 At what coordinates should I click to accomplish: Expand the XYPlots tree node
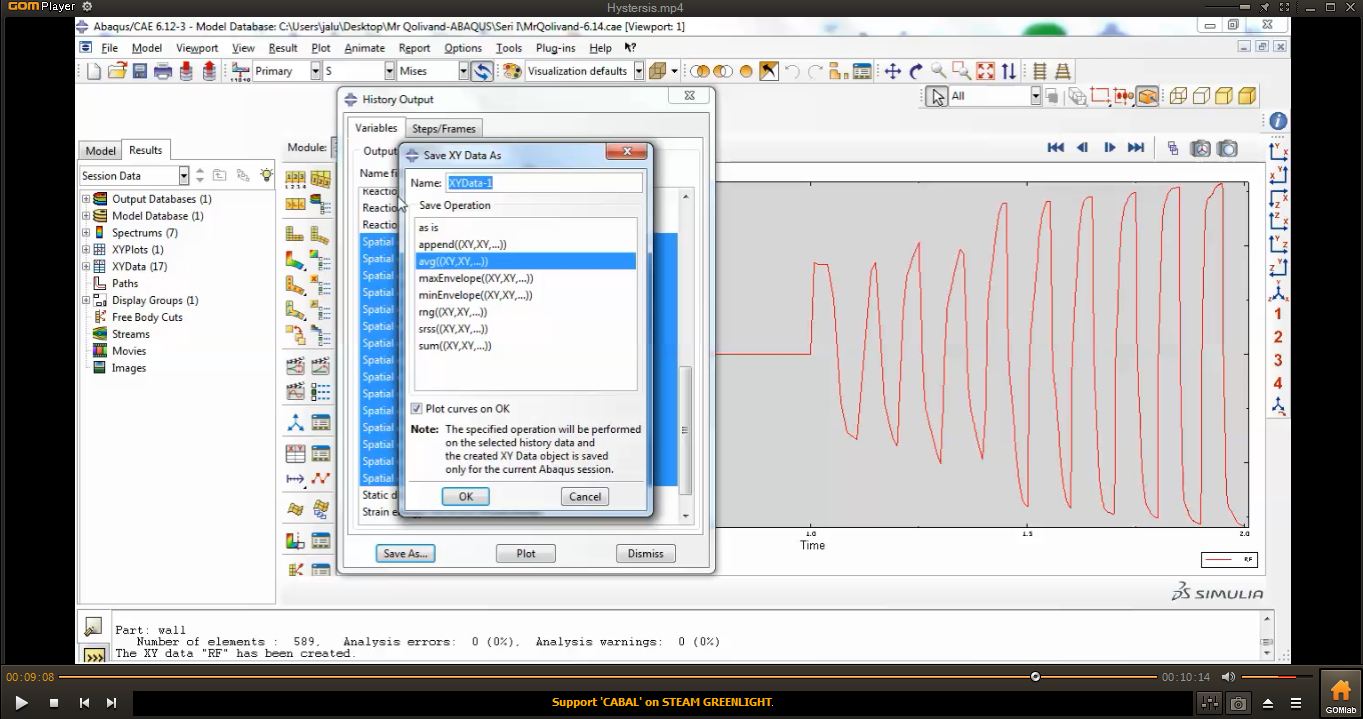click(x=86, y=250)
